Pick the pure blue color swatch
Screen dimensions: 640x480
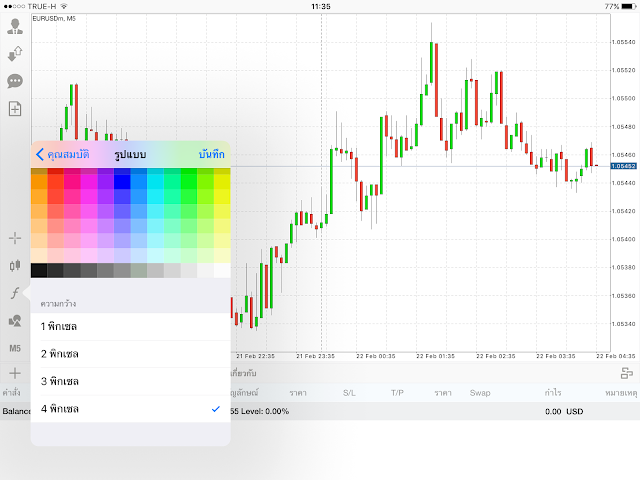point(122,182)
